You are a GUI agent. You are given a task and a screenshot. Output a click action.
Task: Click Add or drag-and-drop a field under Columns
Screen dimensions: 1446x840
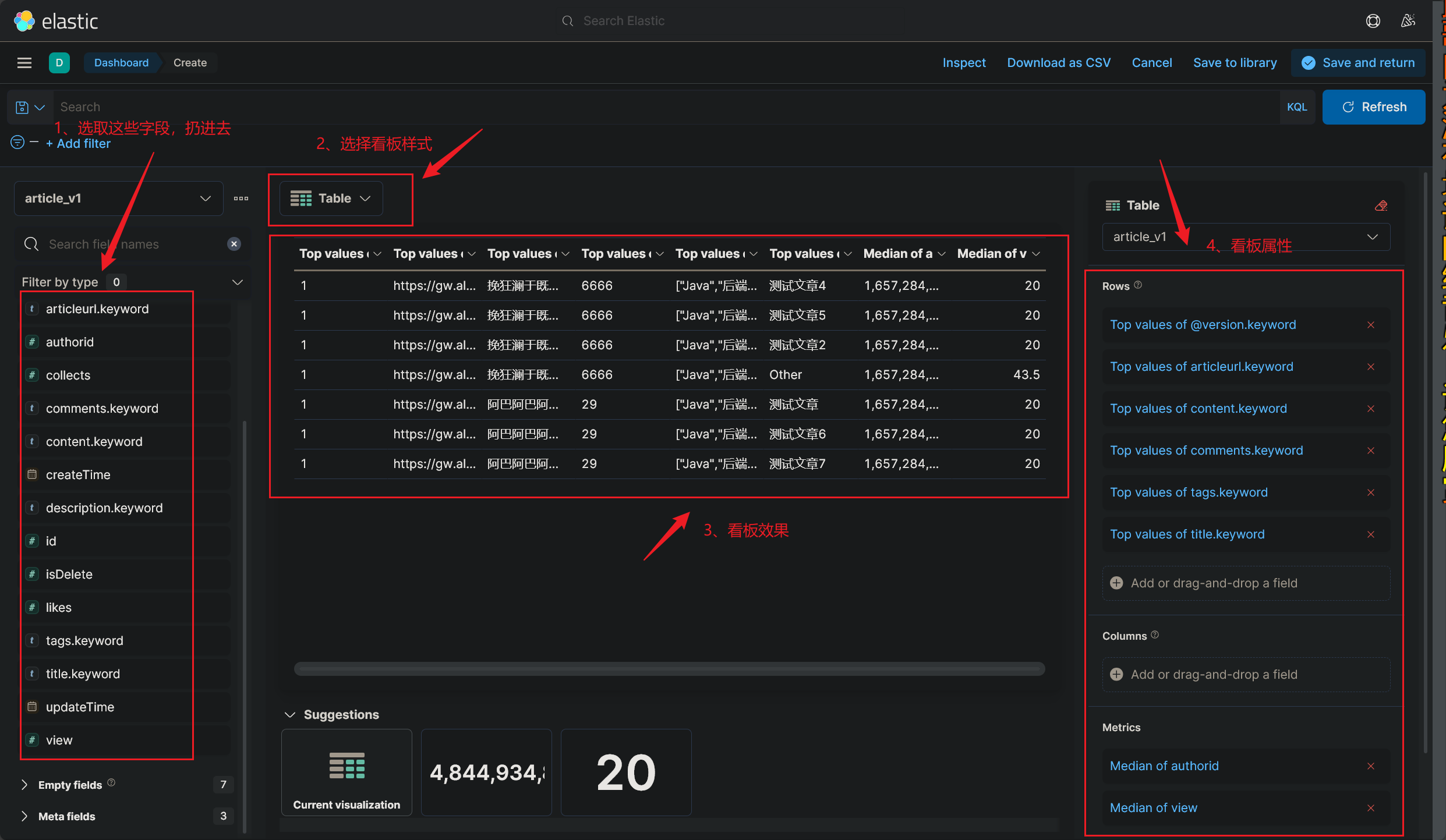1246,675
